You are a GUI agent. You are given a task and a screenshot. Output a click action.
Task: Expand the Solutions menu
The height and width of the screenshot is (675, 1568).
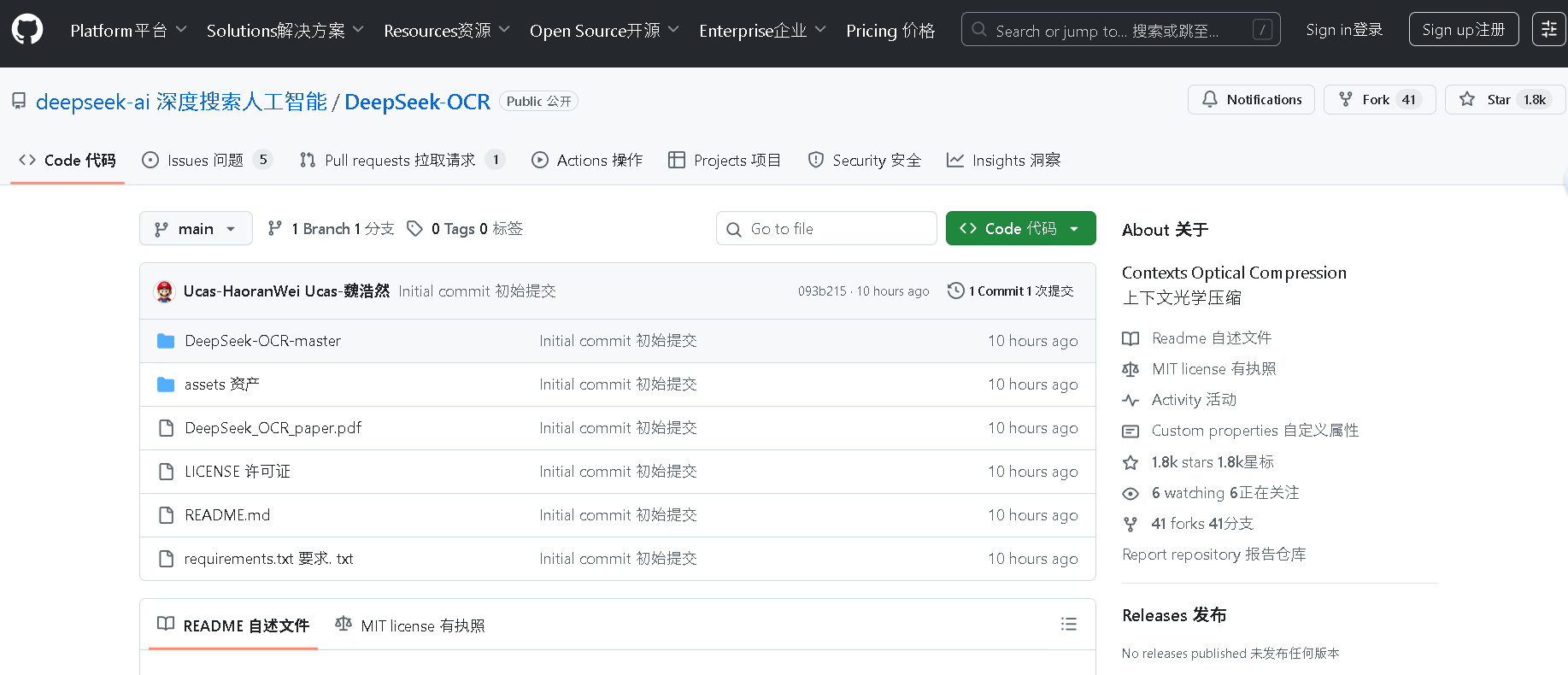point(285,31)
